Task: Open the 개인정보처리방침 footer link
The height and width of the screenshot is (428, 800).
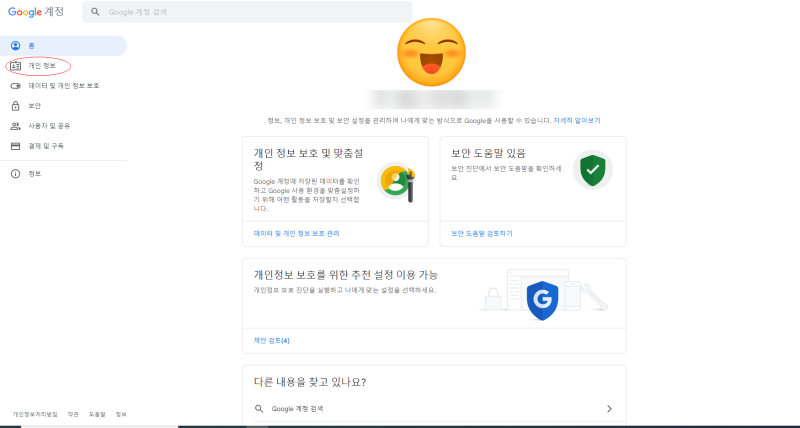Action: (35, 415)
